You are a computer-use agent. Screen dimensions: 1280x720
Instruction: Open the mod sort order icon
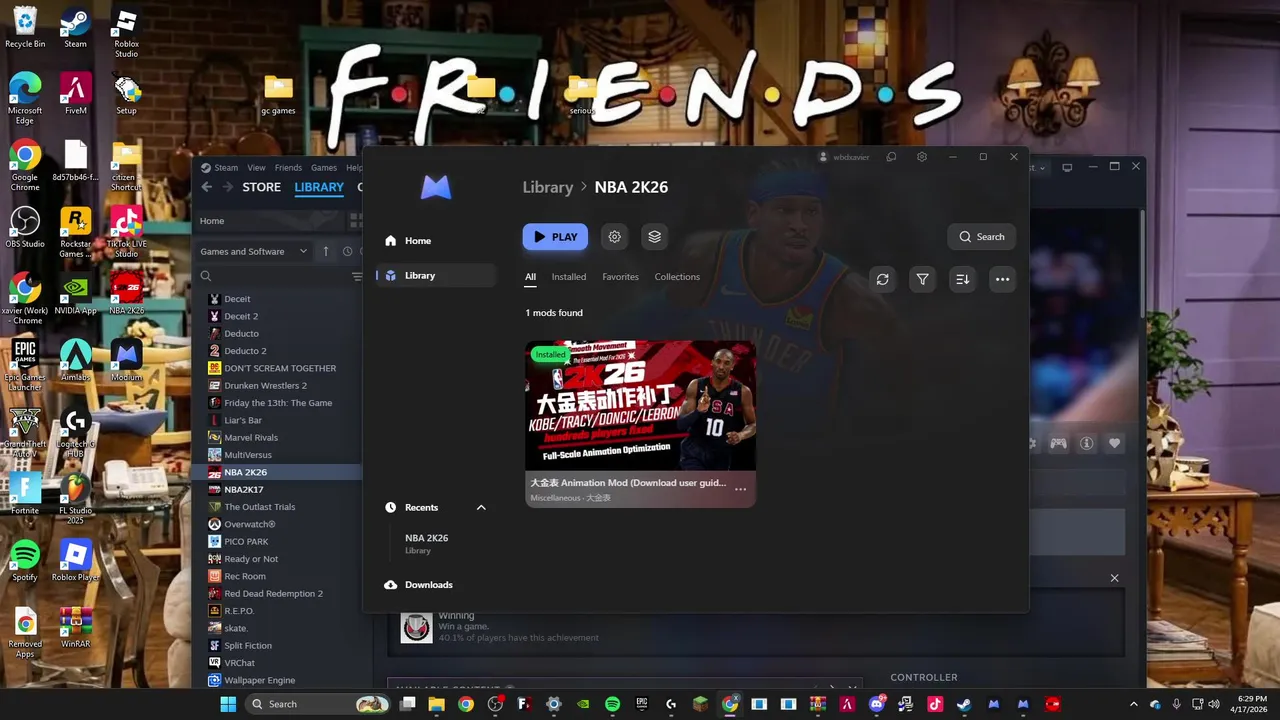click(962, 280)
